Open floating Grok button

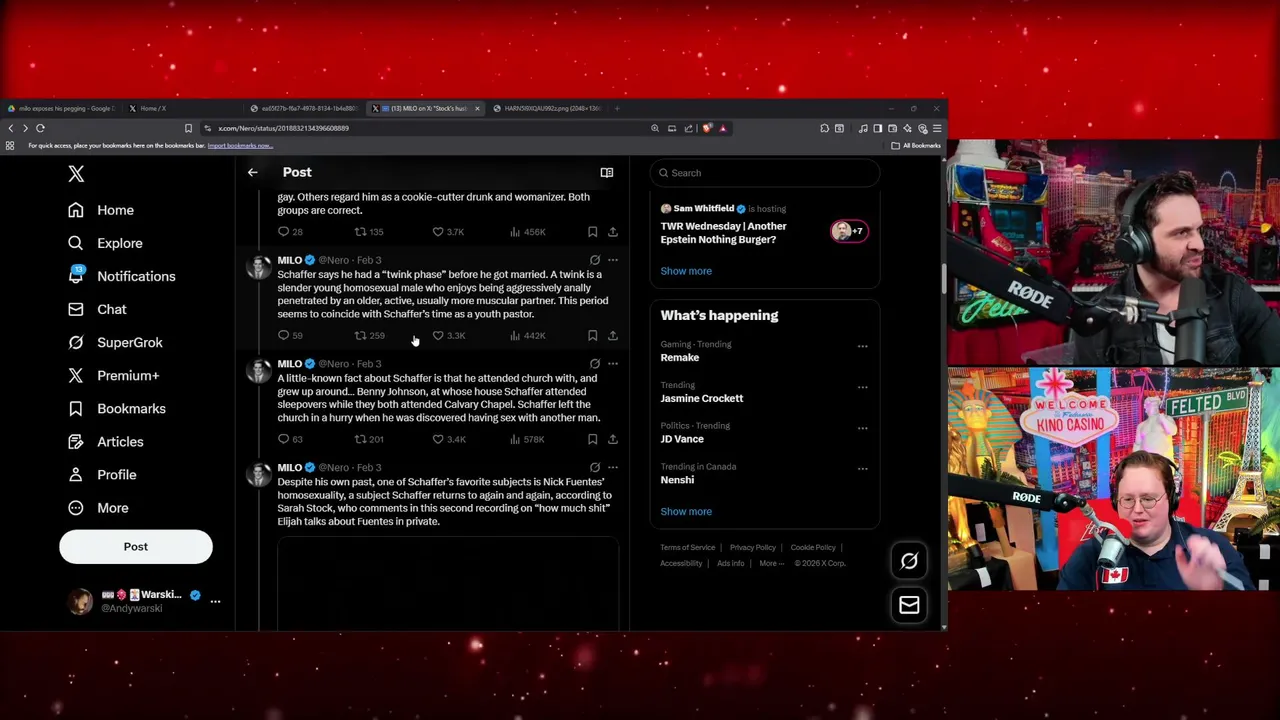(909, 561)
